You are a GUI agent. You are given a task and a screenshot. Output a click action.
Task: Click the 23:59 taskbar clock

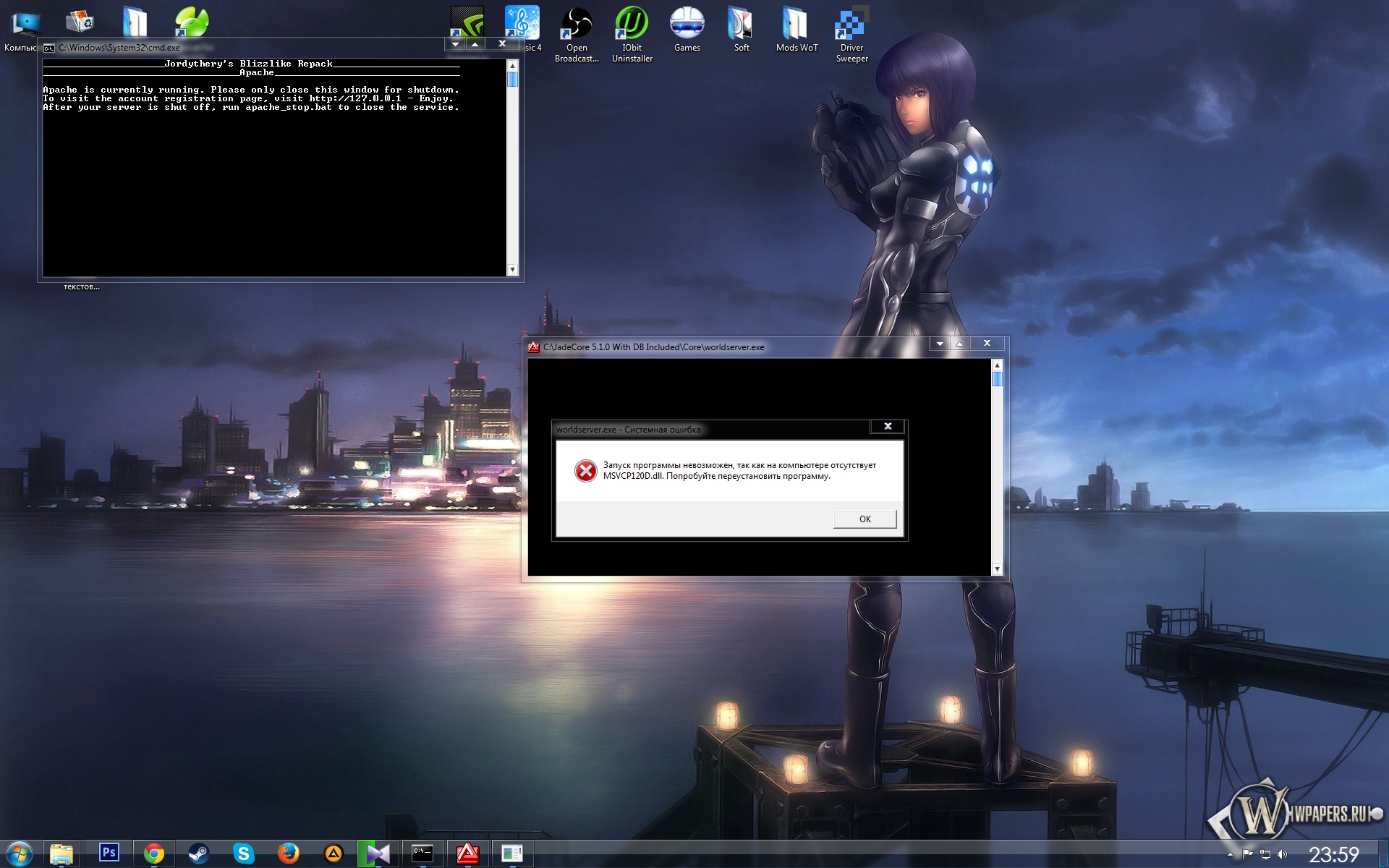click(1333, 854)
